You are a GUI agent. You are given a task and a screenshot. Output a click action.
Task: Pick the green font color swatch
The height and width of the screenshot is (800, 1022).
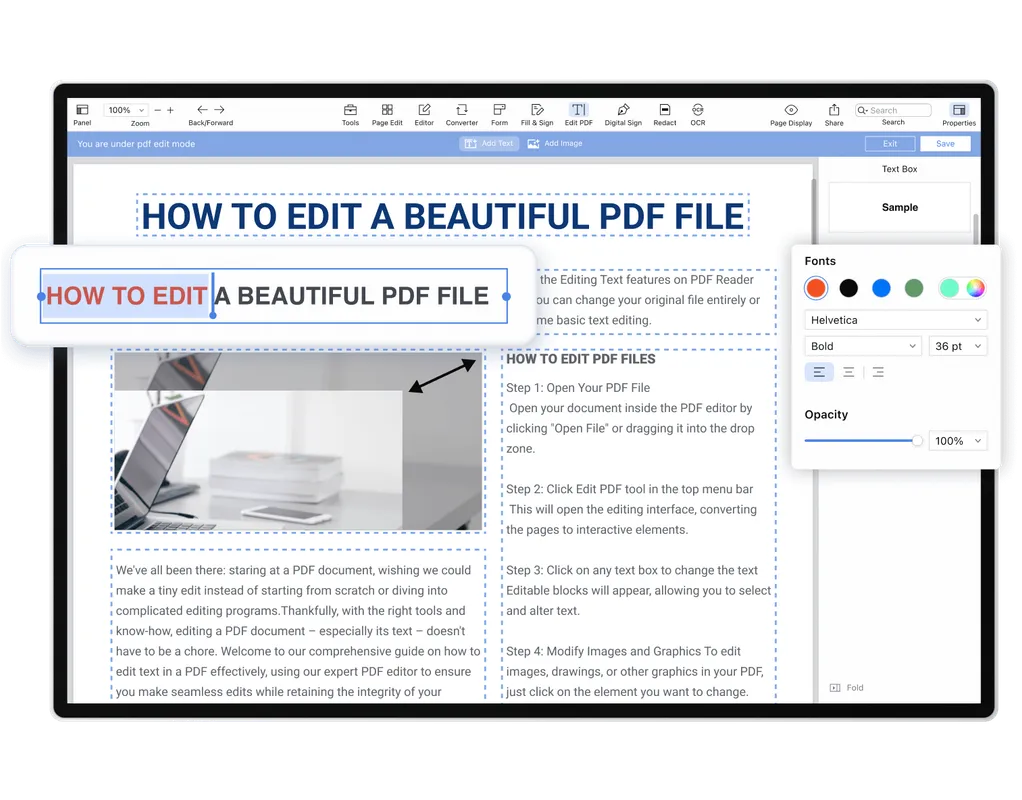click(x=913, y=288)
